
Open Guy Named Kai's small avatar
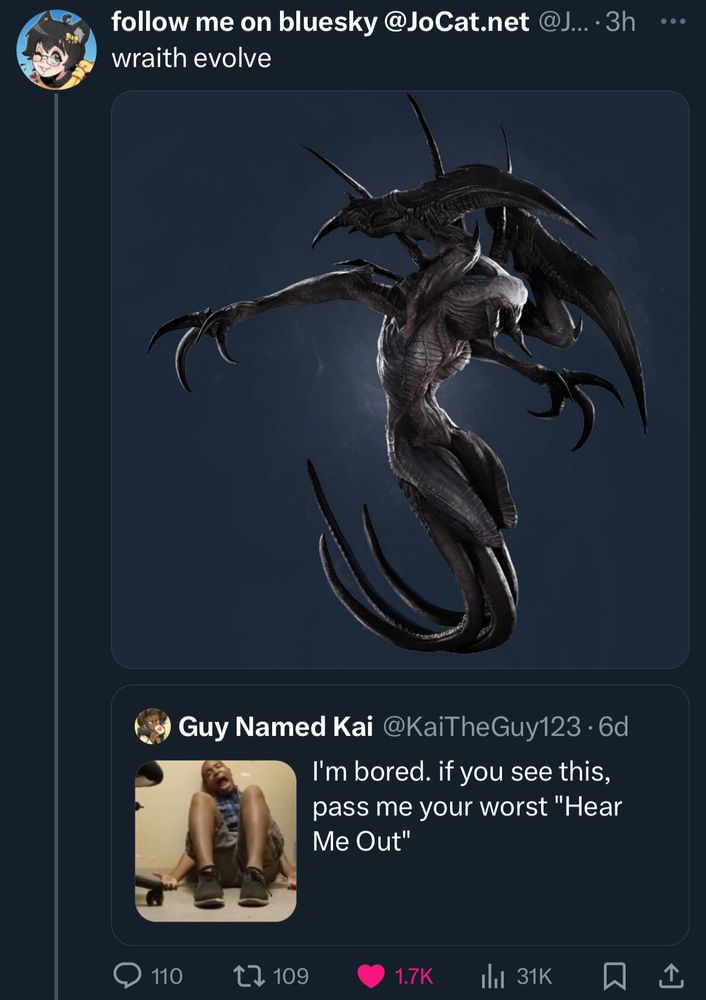(152, 726)
